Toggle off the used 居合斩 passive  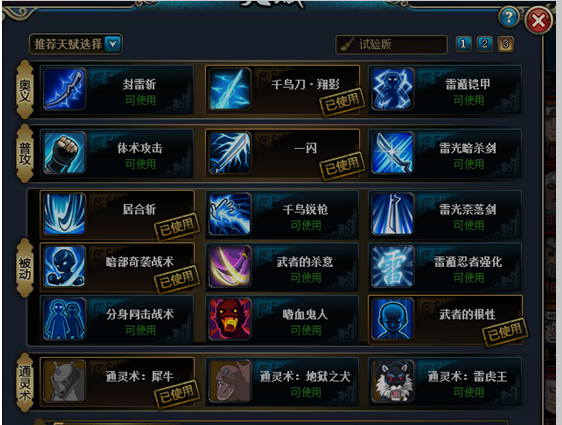point(117,214)
